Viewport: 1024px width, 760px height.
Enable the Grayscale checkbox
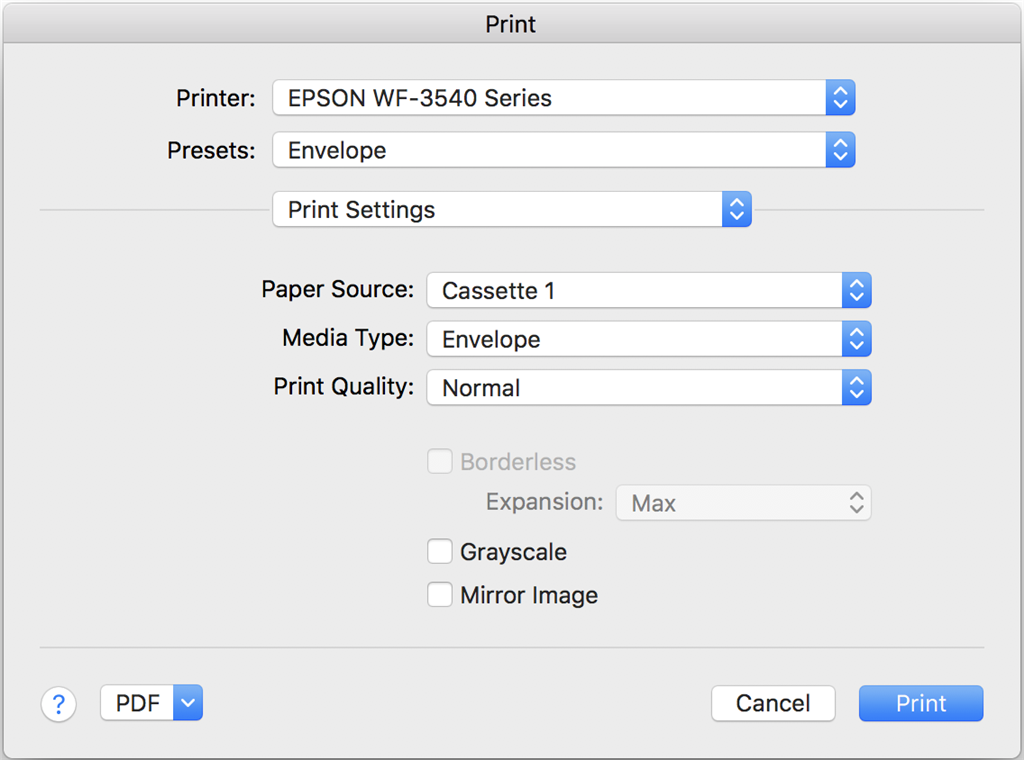[440, 551]
